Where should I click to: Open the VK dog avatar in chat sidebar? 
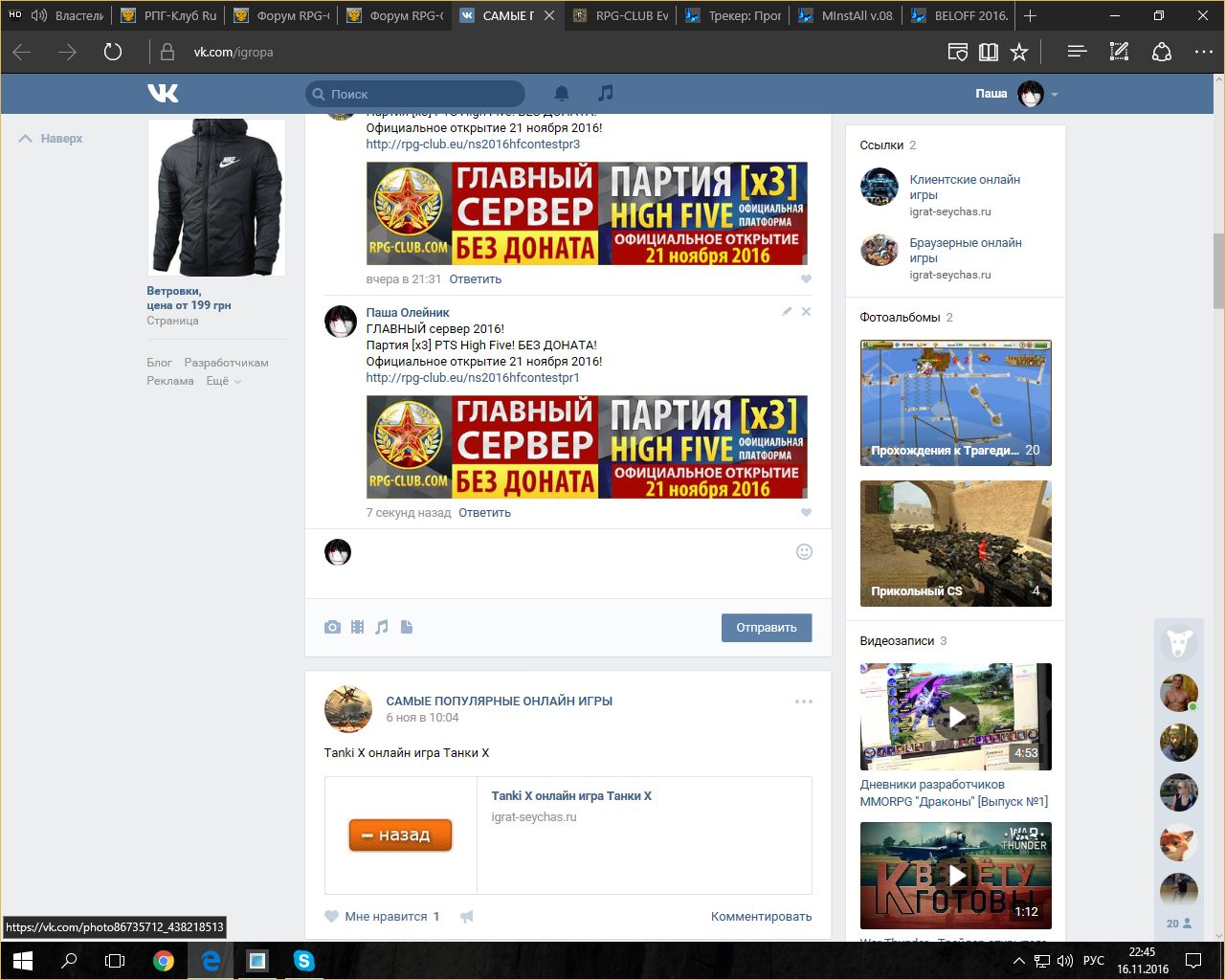[x=1179, y=643]
